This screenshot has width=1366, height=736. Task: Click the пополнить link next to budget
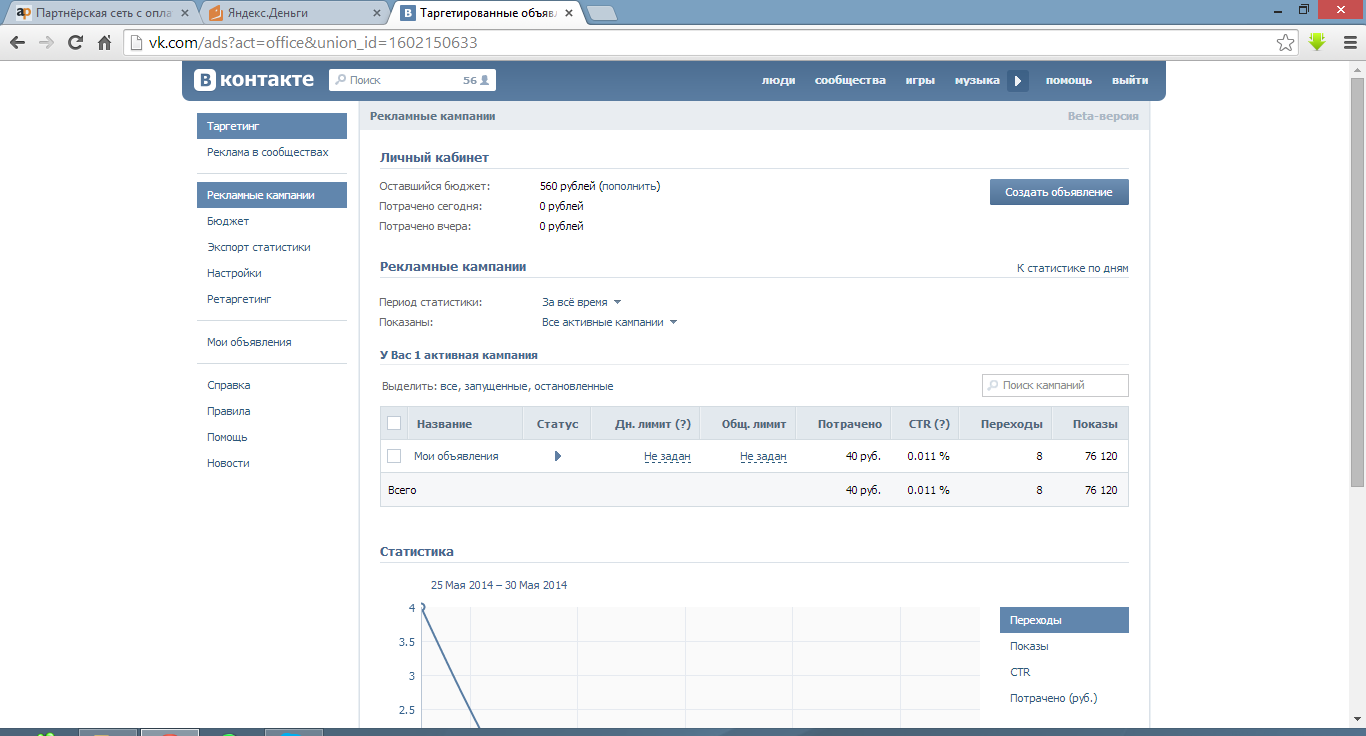point(630,186)
